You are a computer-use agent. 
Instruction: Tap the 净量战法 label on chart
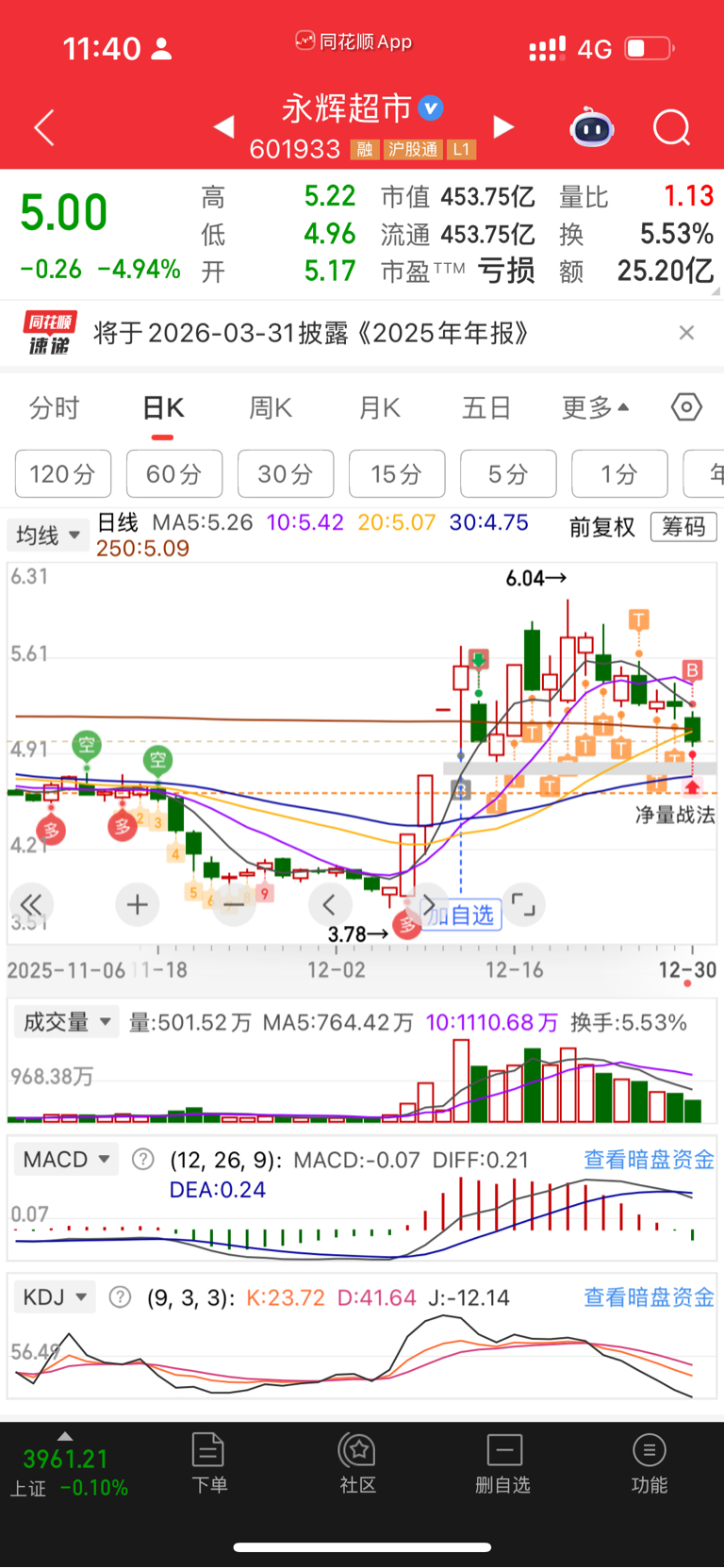point(675,815)
